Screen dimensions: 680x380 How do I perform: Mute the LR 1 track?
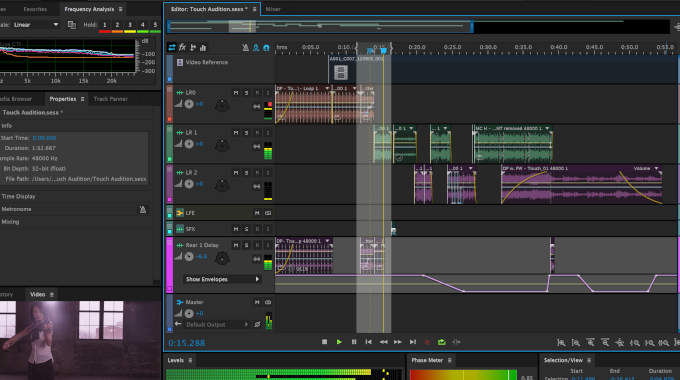(236, 132)
